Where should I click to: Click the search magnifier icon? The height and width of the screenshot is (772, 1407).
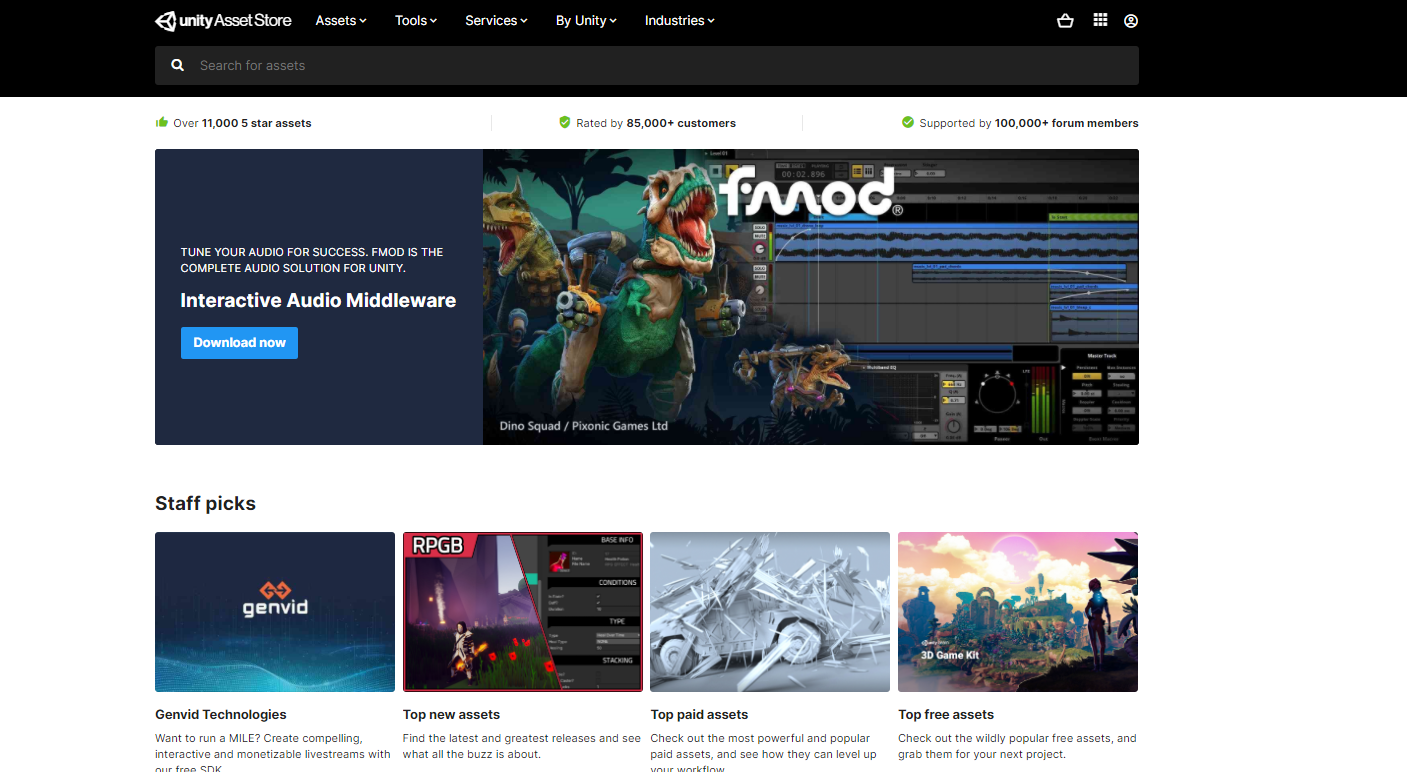pos(178,65)
